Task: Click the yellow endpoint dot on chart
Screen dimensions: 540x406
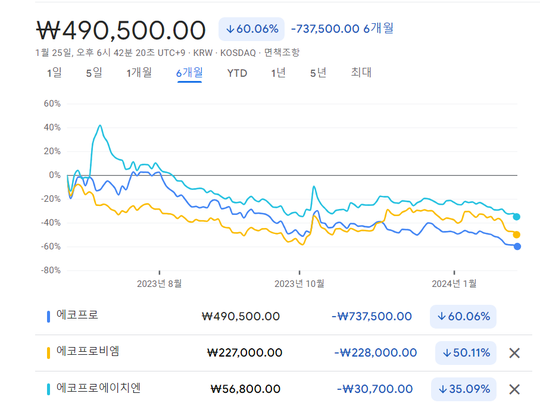Action: point(517,235)
